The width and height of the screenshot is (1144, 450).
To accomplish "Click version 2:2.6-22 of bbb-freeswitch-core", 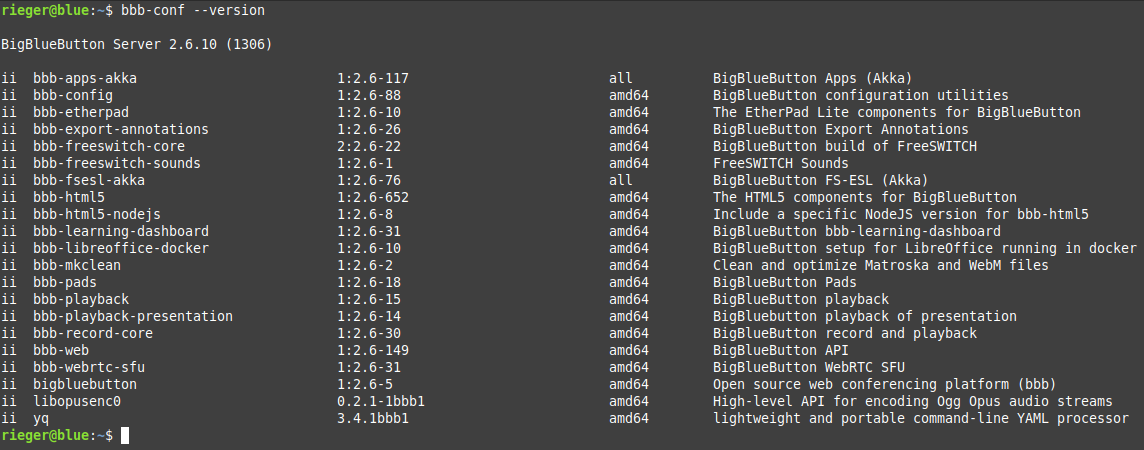I will pos(369,146).
